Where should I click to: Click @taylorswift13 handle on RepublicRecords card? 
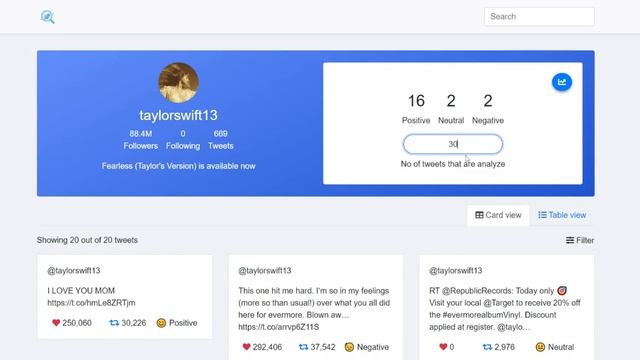click(x=456, y=271)
